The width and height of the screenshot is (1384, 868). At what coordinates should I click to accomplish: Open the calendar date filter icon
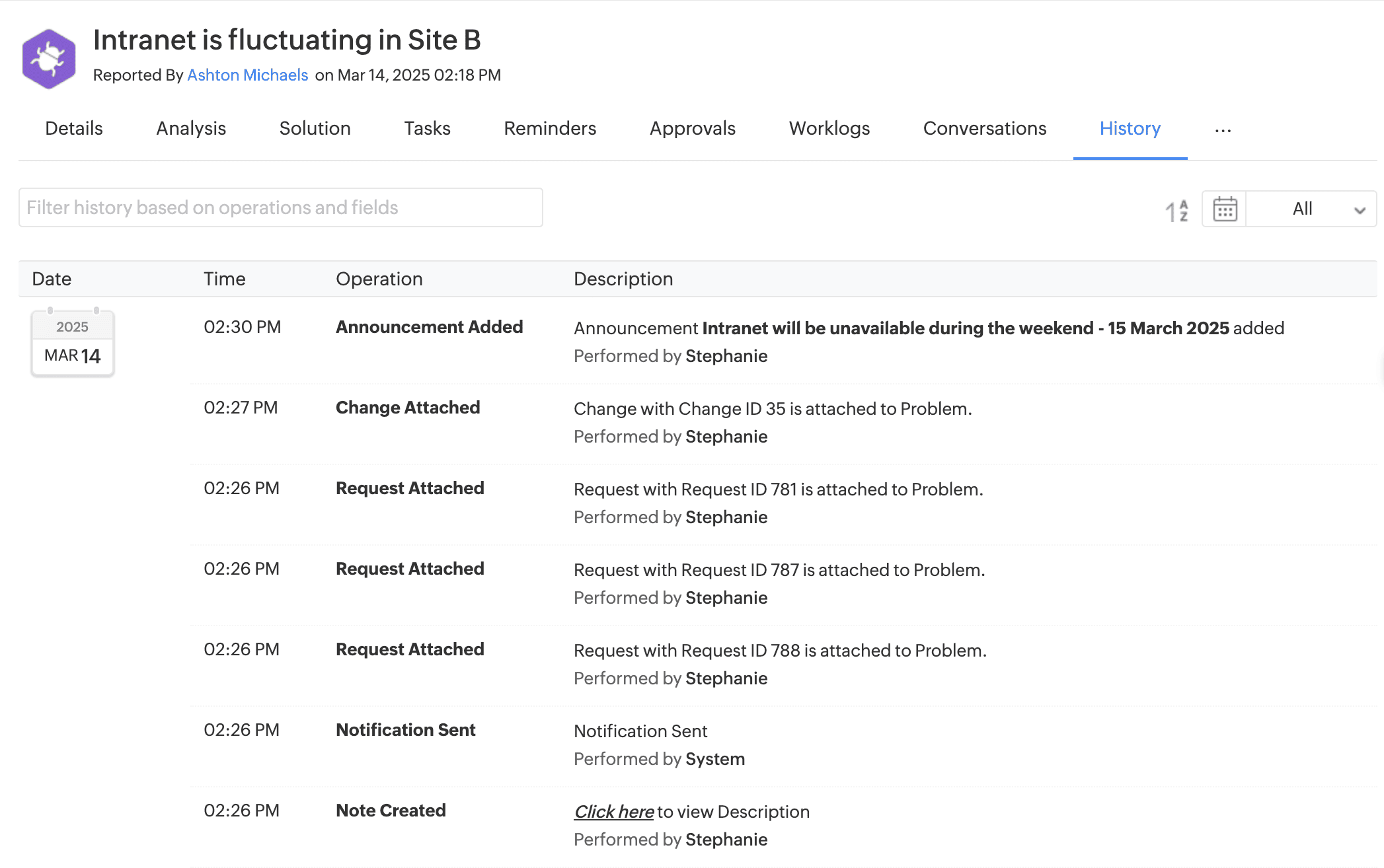point(1224,209)
